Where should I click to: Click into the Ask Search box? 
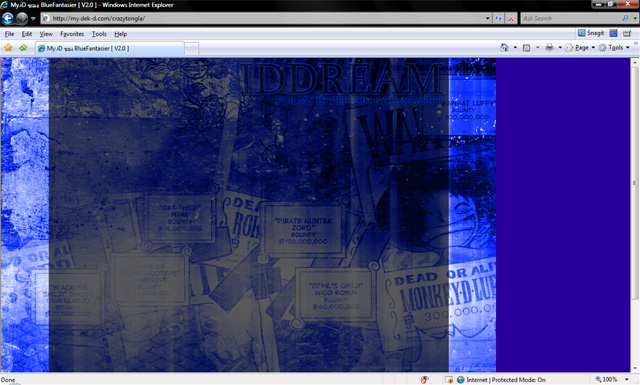pos(571,18)
